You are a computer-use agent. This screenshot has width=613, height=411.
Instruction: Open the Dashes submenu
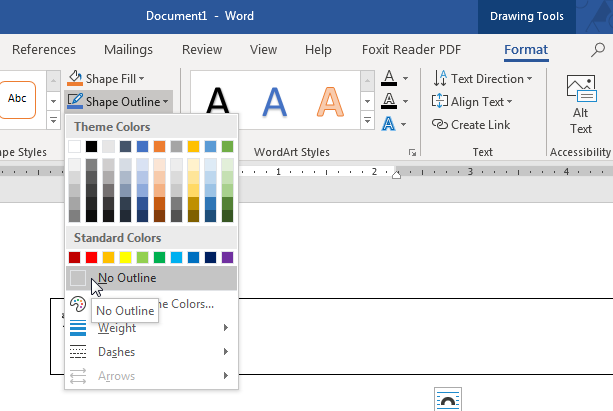(x=150, y=352)
